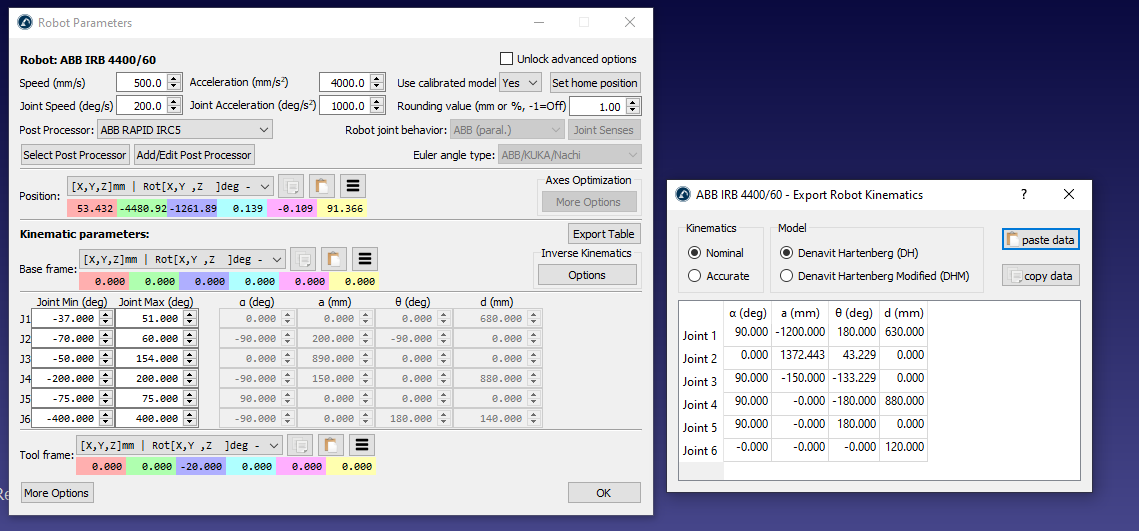Open Inverse Kinematics Options
Image resolution: width=1139 pixels, height=531 pixels.
[587, 275]
